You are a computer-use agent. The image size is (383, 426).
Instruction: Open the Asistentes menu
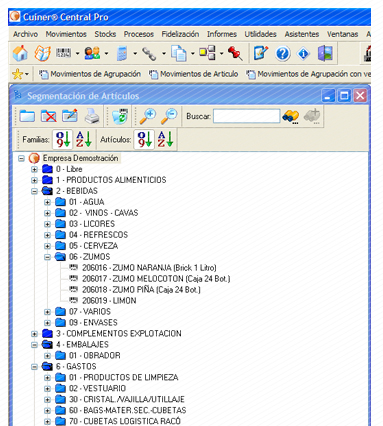302,34
